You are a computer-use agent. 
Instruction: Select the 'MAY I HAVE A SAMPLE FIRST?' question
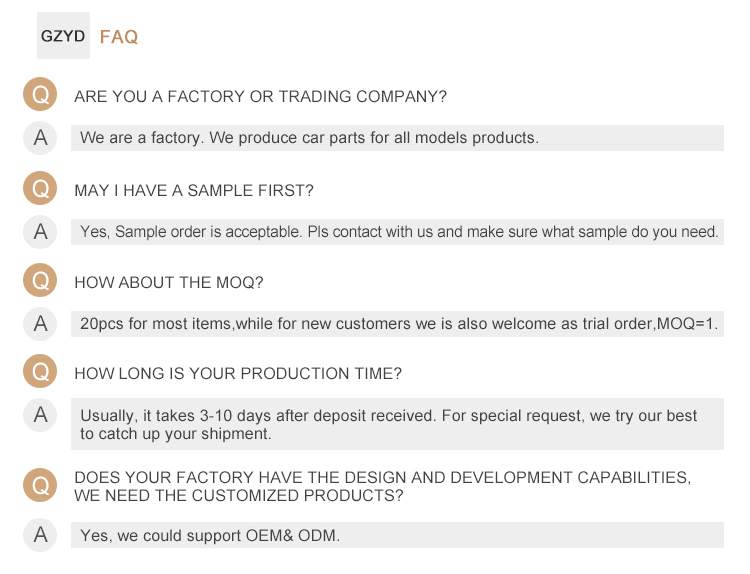pos(194,190)
